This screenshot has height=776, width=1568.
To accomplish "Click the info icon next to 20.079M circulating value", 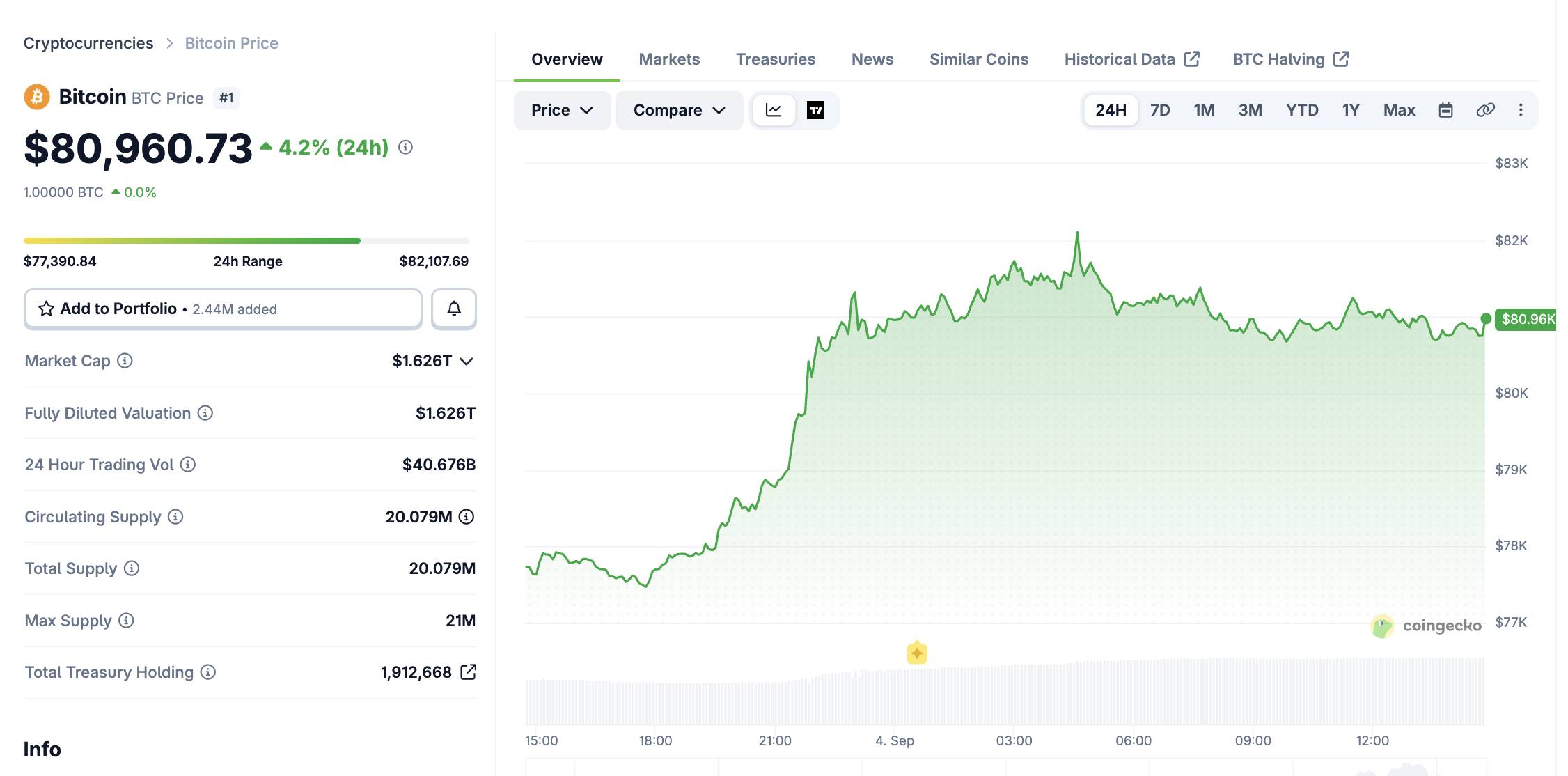I will pos(467,516).
